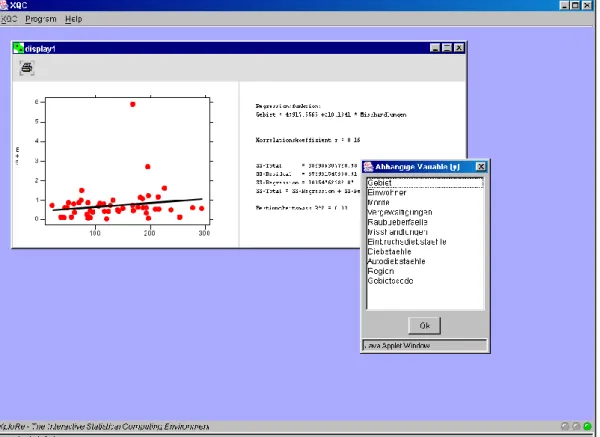Click the green status indicator at bottom right
This screenshot has width=600, height=437.
pos(587,426)
